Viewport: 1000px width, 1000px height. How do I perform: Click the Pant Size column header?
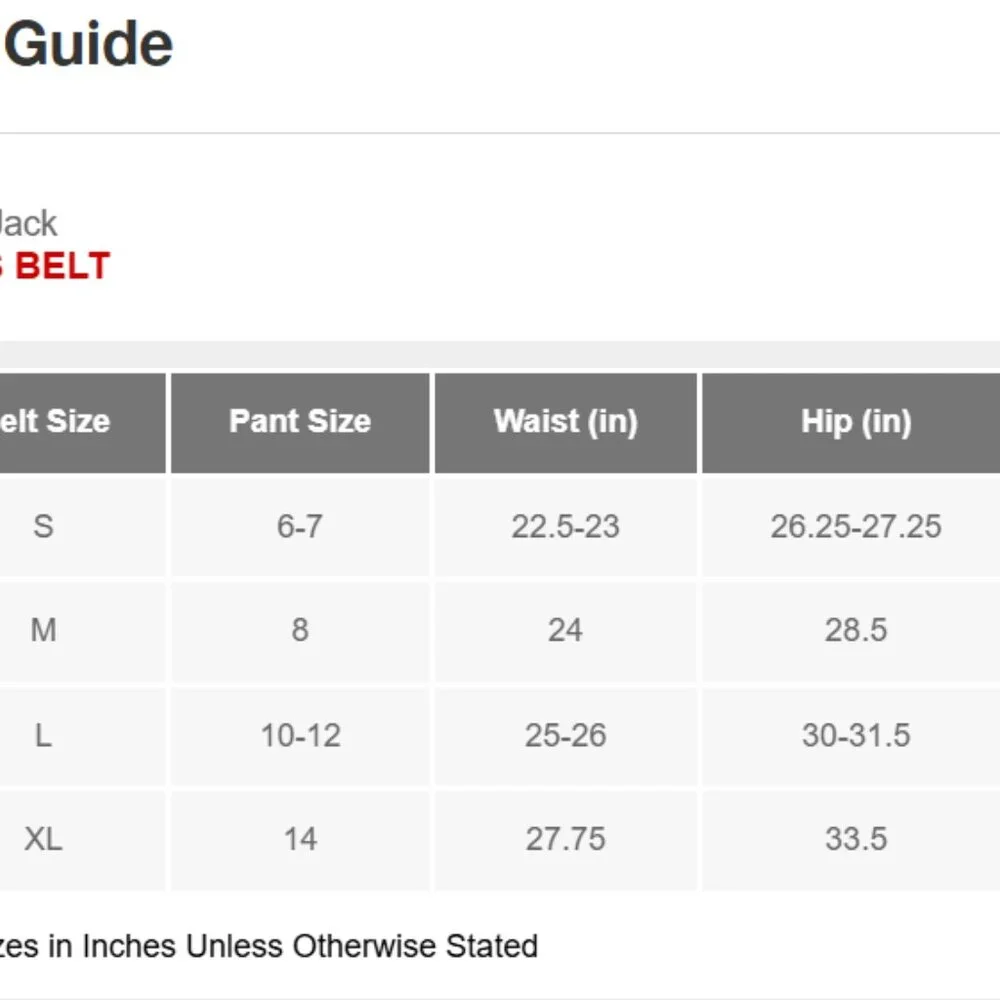point(300,423)
